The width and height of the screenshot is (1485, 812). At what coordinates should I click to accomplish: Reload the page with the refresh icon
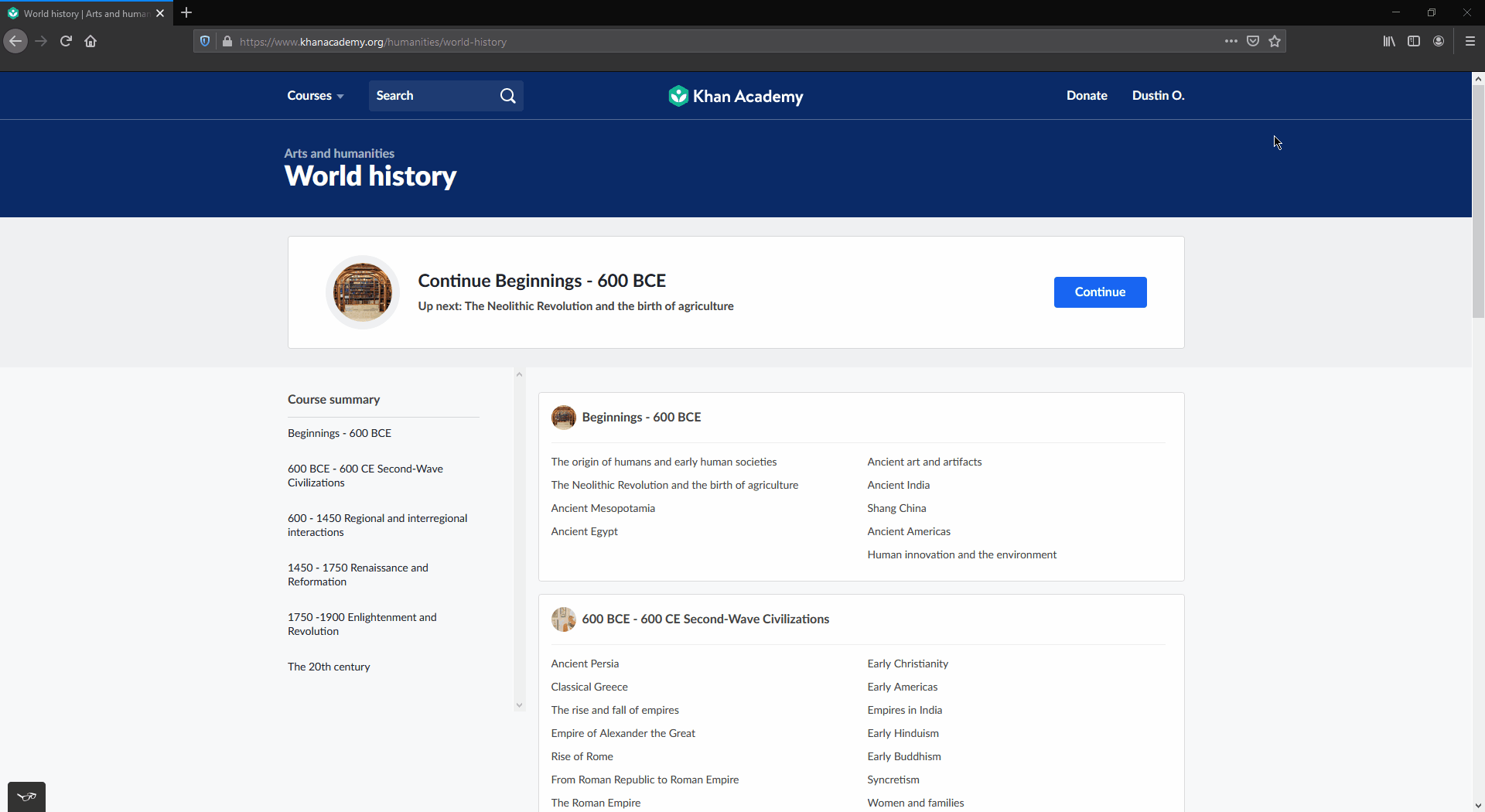pyautogui.click(x=66, y=41)
